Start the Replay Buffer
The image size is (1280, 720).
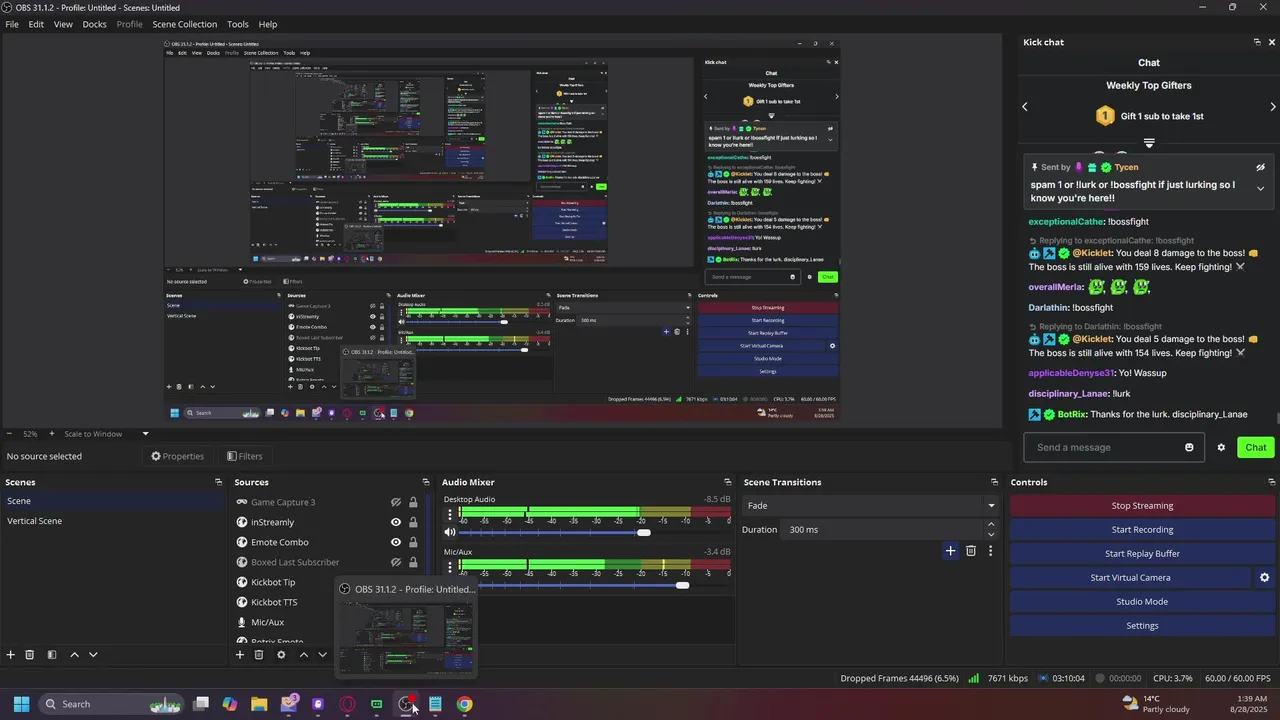point(1142,554)
